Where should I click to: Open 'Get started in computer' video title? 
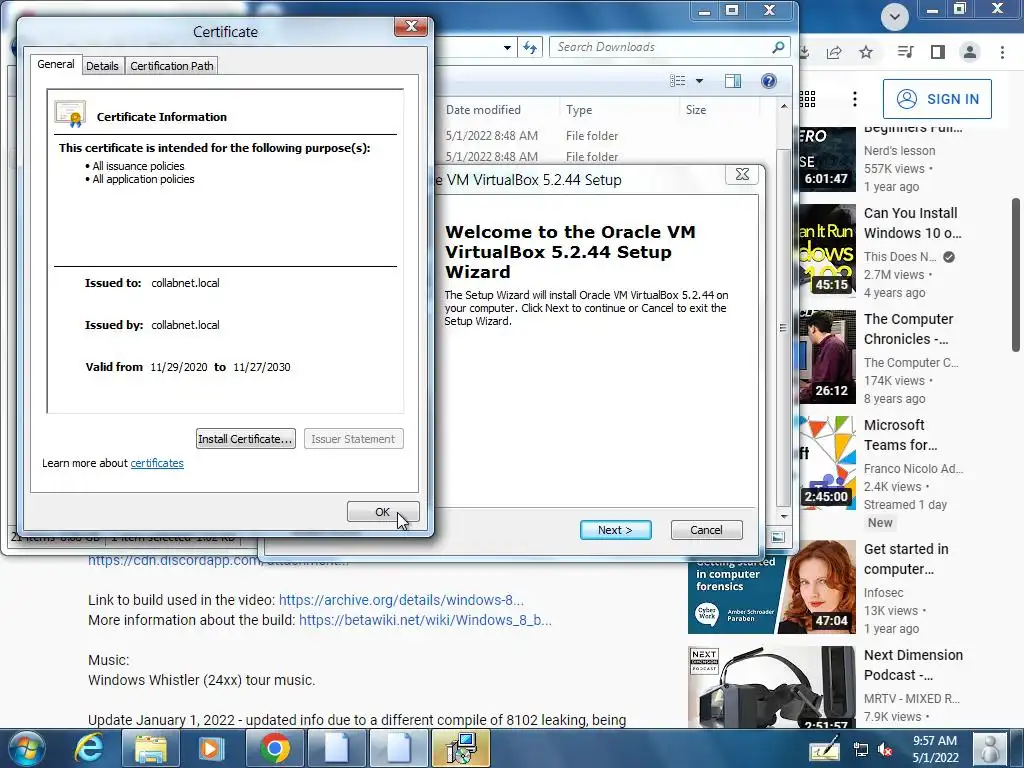(x=906, y=559)
